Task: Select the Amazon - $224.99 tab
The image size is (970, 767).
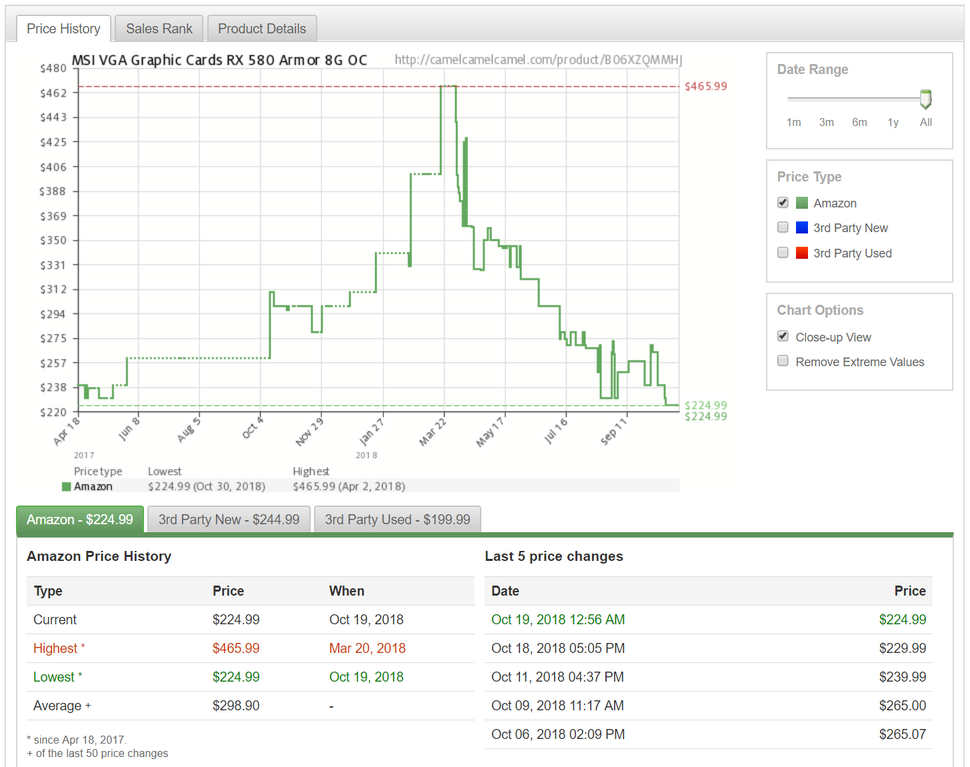Action: [80, 520]
